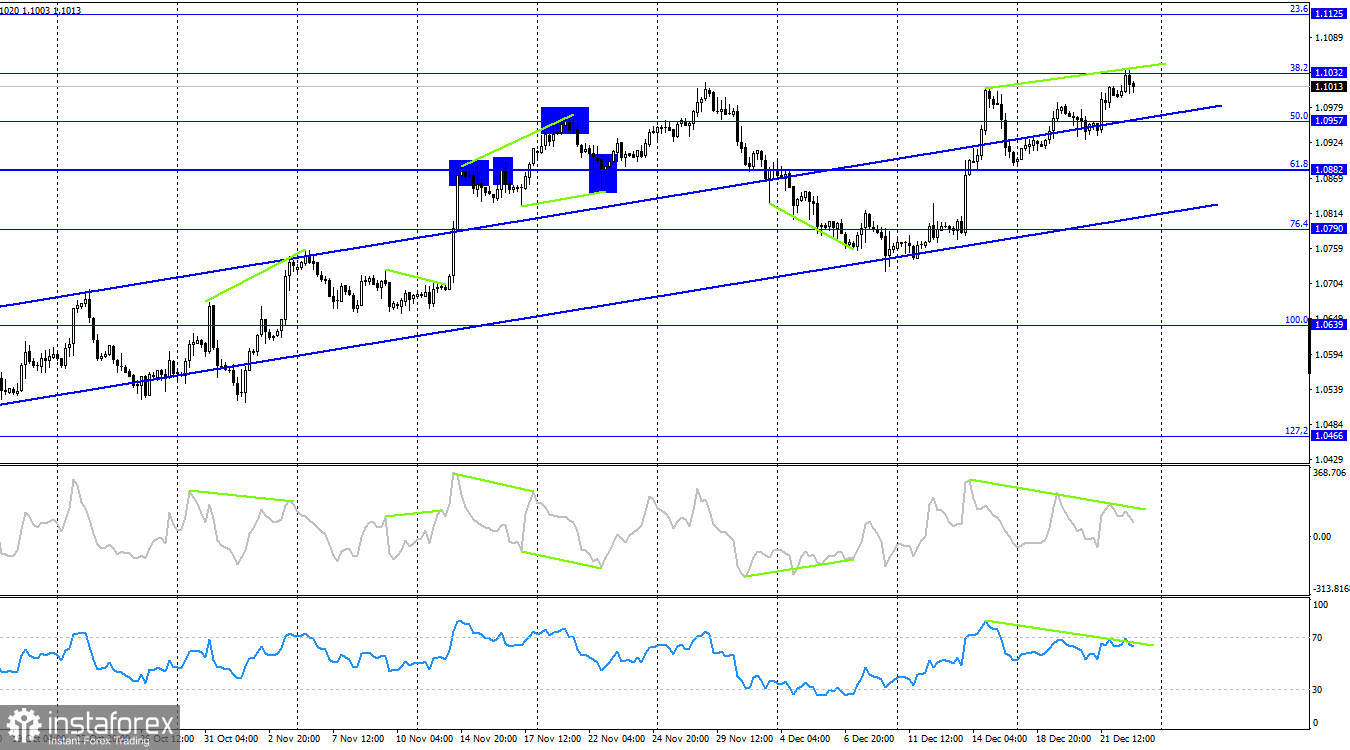Click the 29 Nov 12:00 time label
This screenshot has height=750, width=1350.
[x=743, y=738]
